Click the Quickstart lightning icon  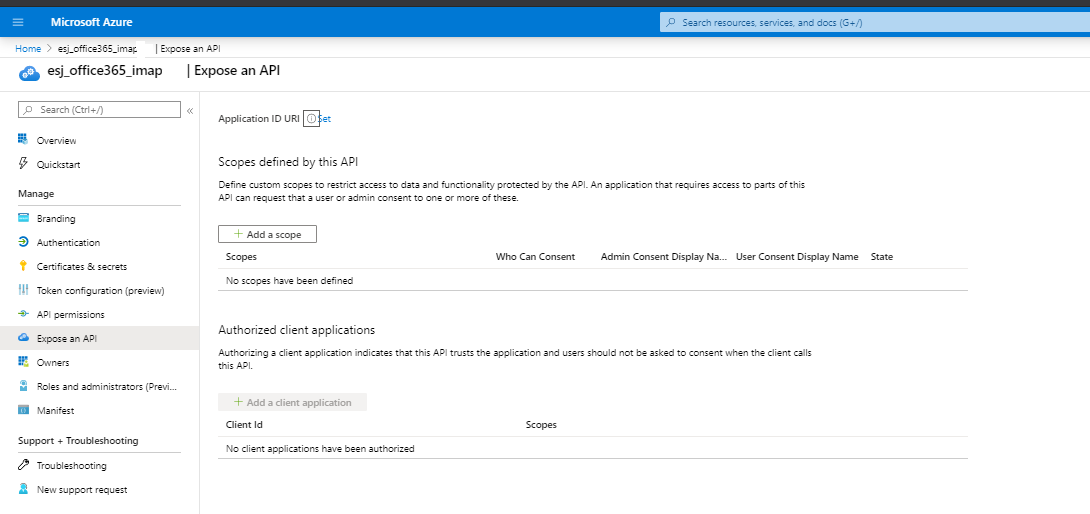pos(24,164)
